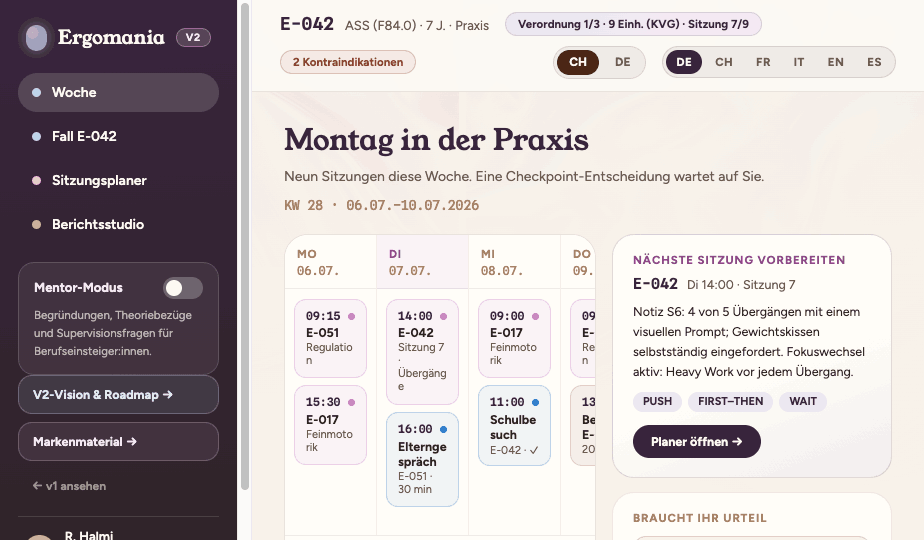The image size is (924, 540).
Task: Switch language to IT
Action: point(798,62)
